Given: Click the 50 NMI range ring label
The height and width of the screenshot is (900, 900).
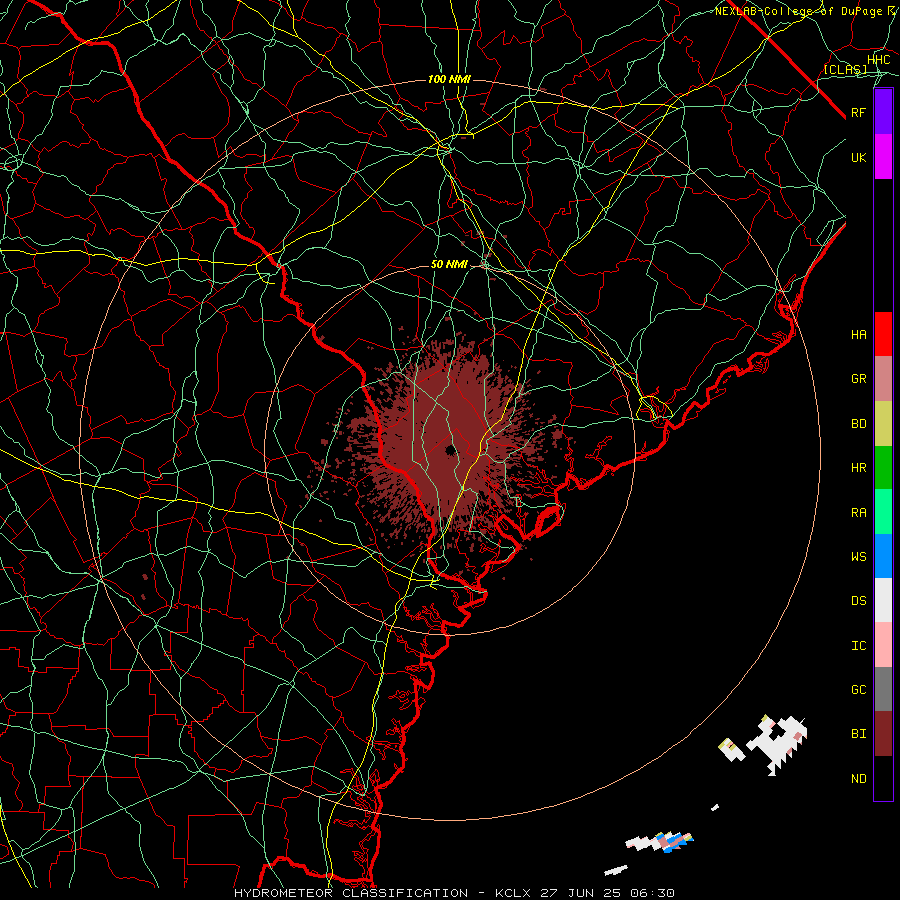Looking at the screenshot, I should (449, 264).
